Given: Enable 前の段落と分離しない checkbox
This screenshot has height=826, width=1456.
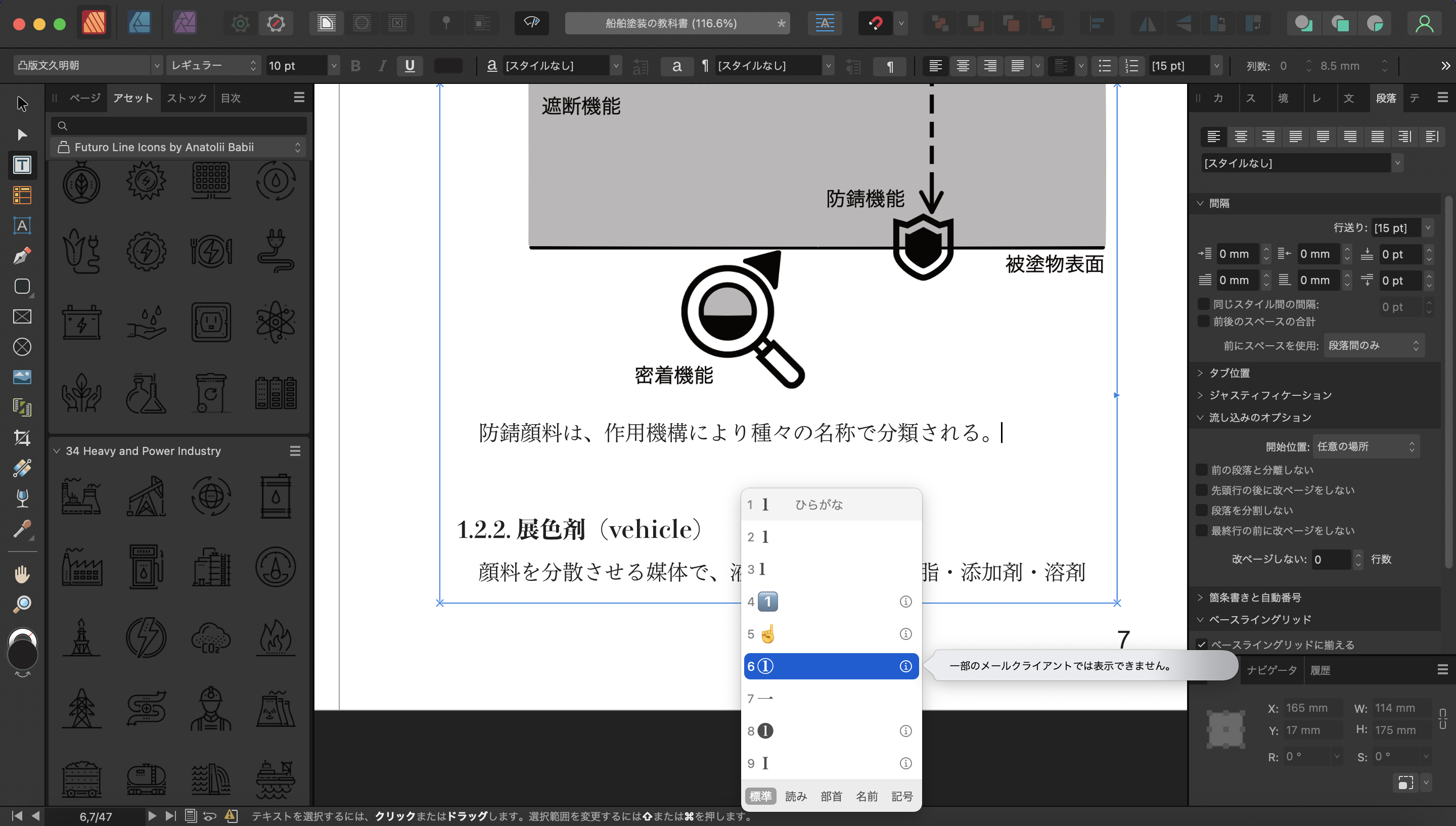Looking at the screenshot, I should [1201, 470].
